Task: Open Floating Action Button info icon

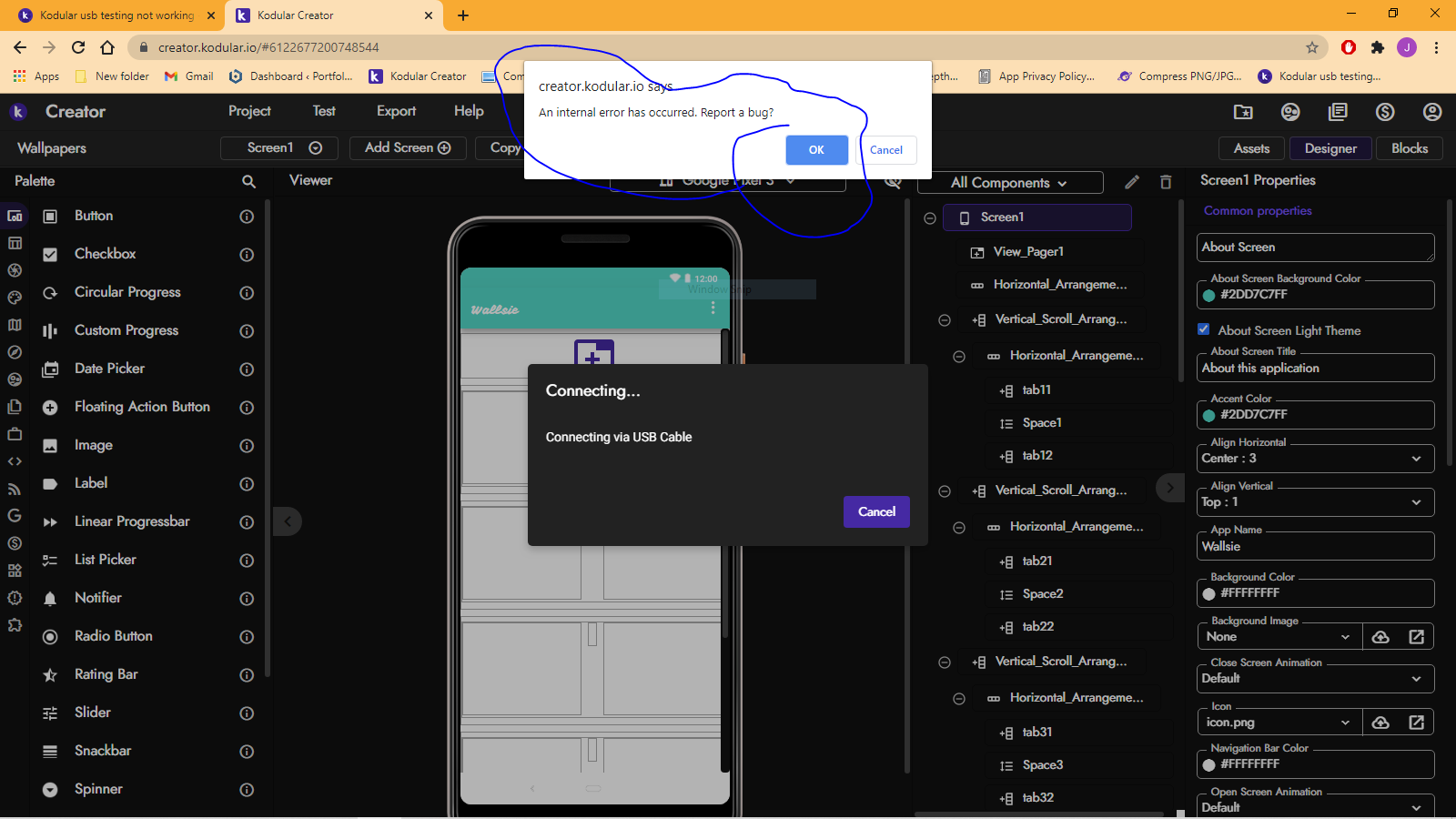Action: tap(247, 408)
